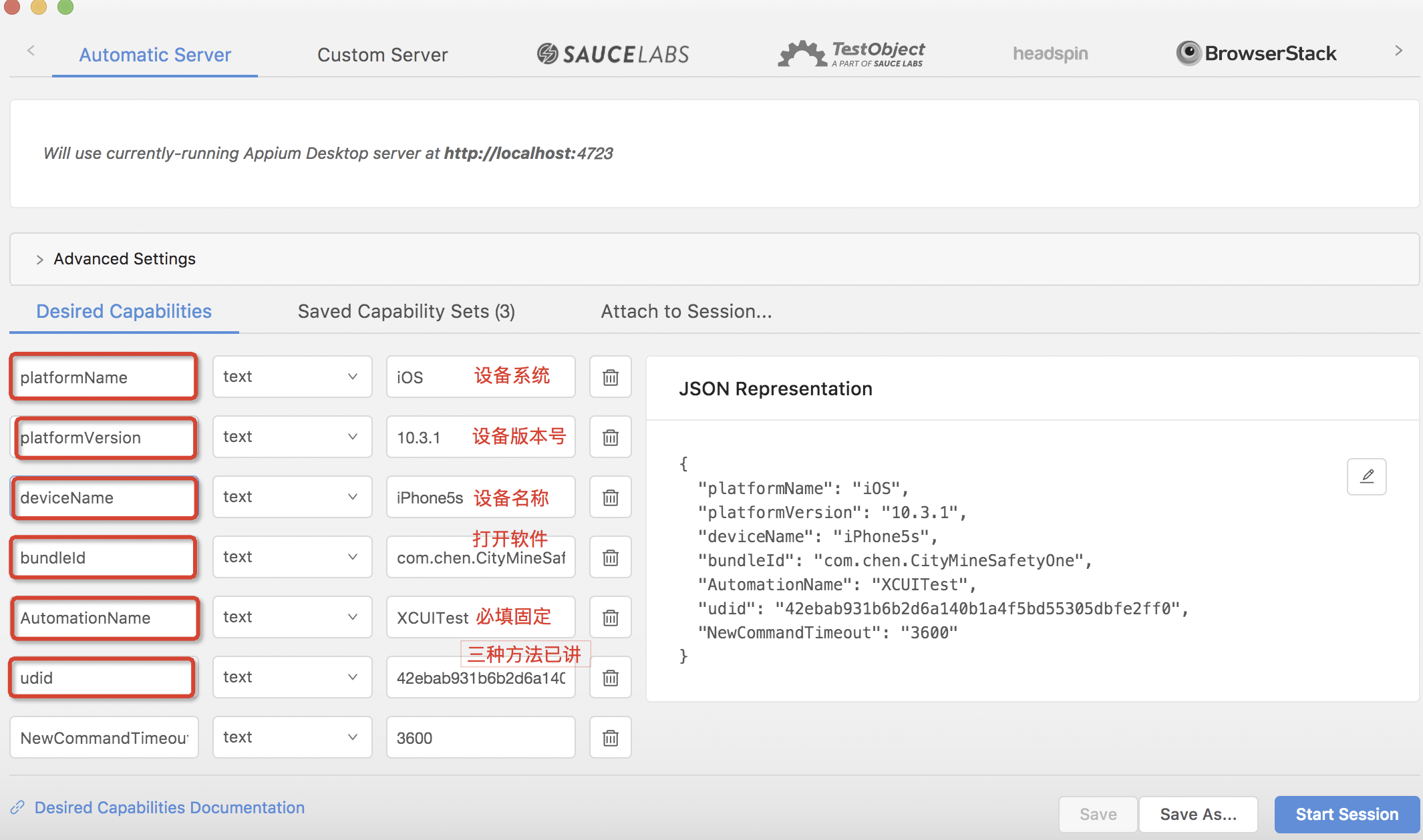
Task: Open type dropdown for deviceName
Action: [292, 497]
